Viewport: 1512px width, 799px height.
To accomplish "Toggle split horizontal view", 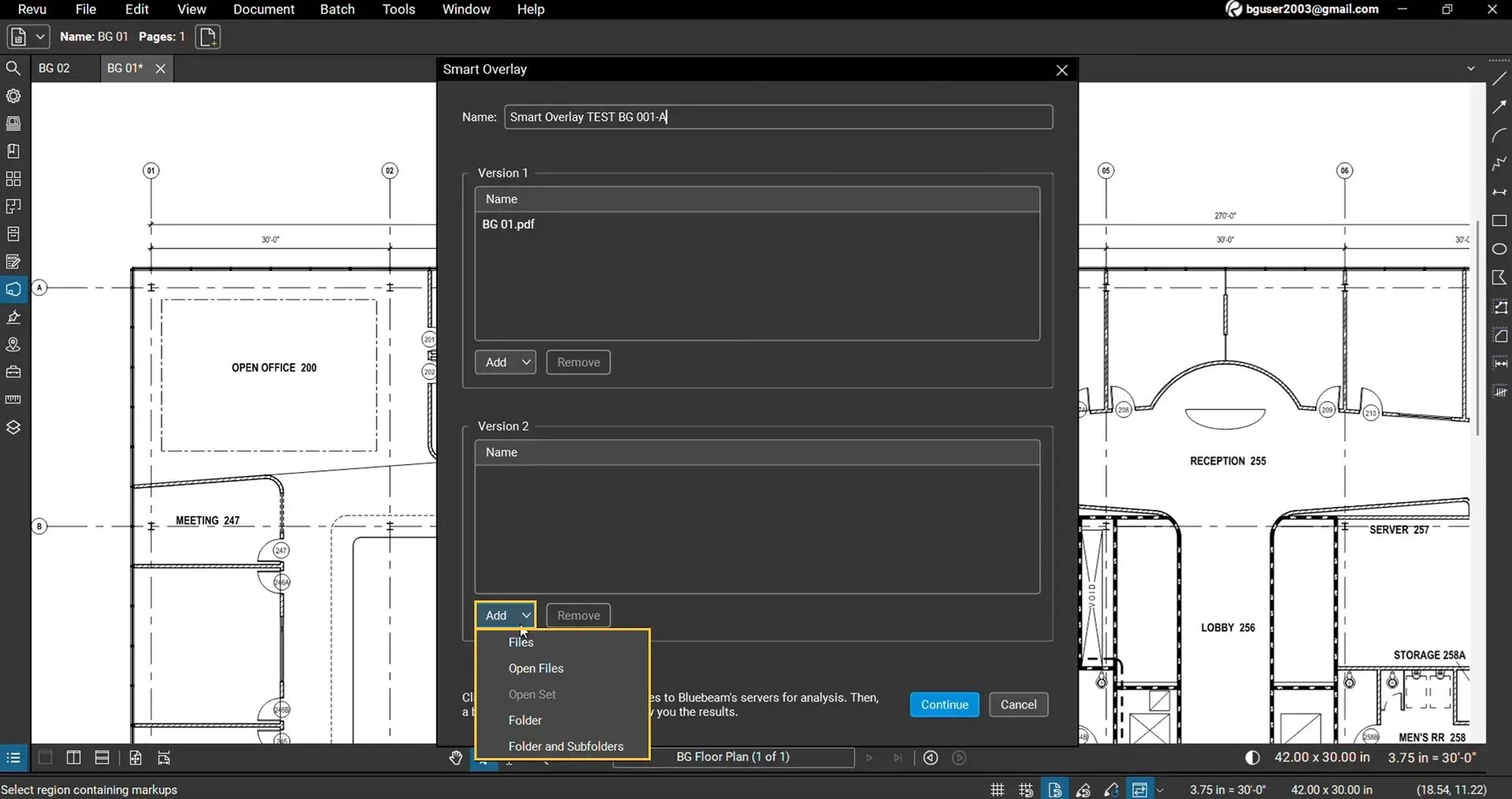I will 102,758.
